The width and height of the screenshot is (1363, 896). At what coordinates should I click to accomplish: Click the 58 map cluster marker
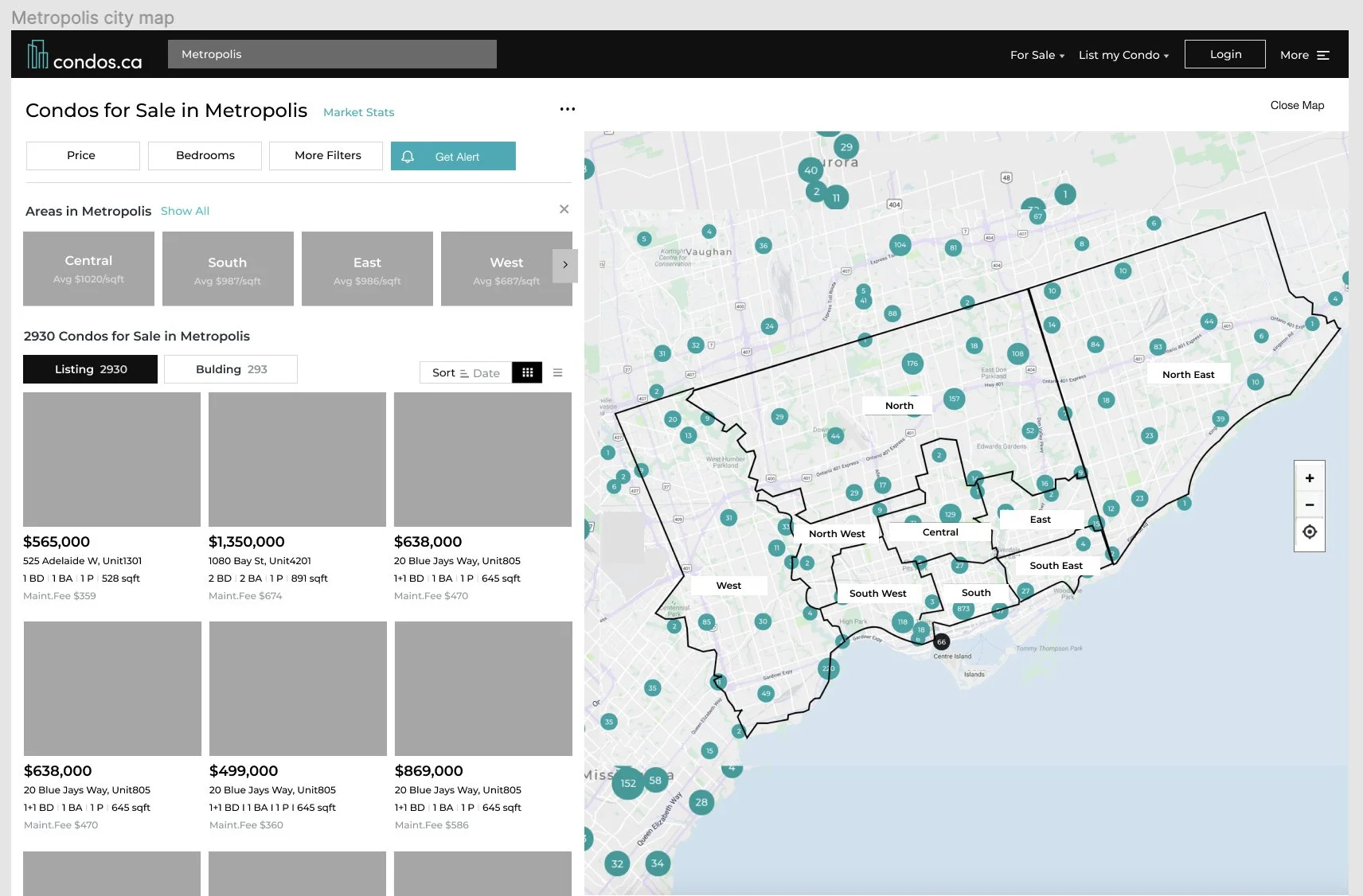(655, 781)
